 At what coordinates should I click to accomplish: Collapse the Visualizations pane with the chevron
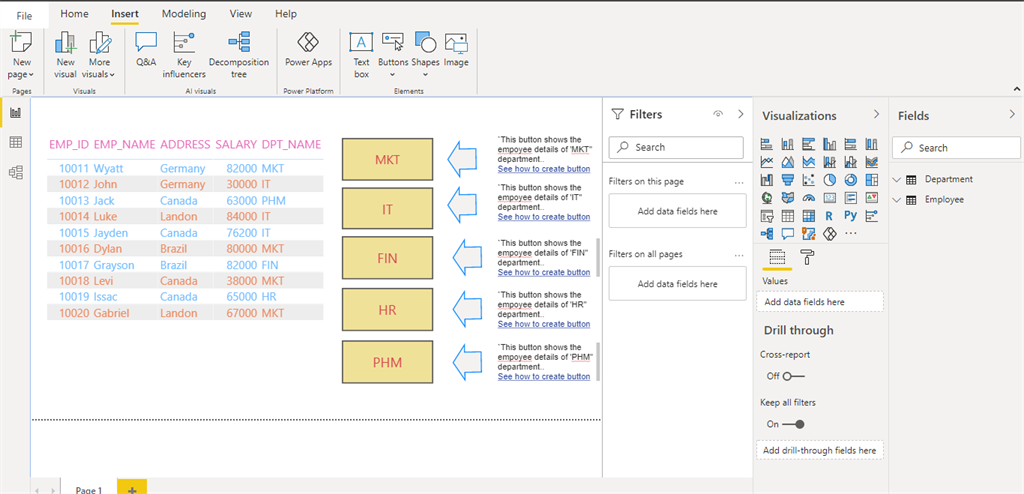(x=876, y=115)
